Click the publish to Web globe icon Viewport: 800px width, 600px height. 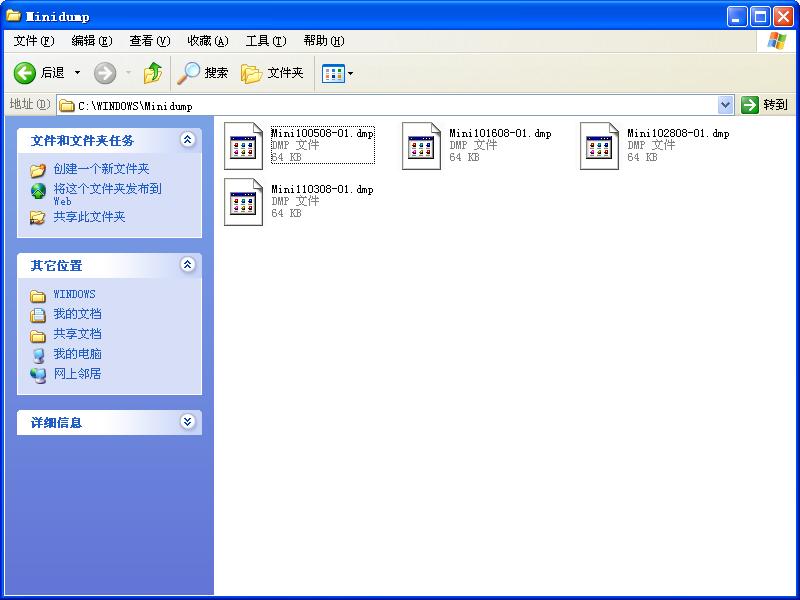[38, 191]
